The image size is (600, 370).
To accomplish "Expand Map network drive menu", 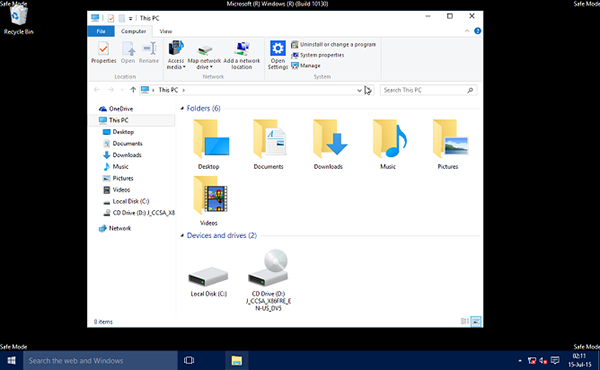I will click(x=204, y=55).
